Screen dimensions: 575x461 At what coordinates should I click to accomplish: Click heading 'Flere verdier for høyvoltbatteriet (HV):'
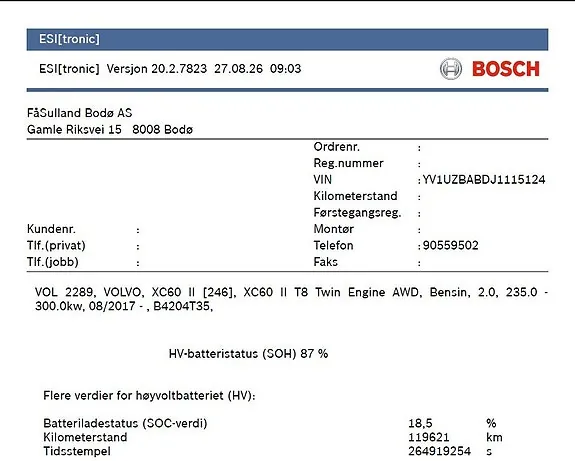149,396
